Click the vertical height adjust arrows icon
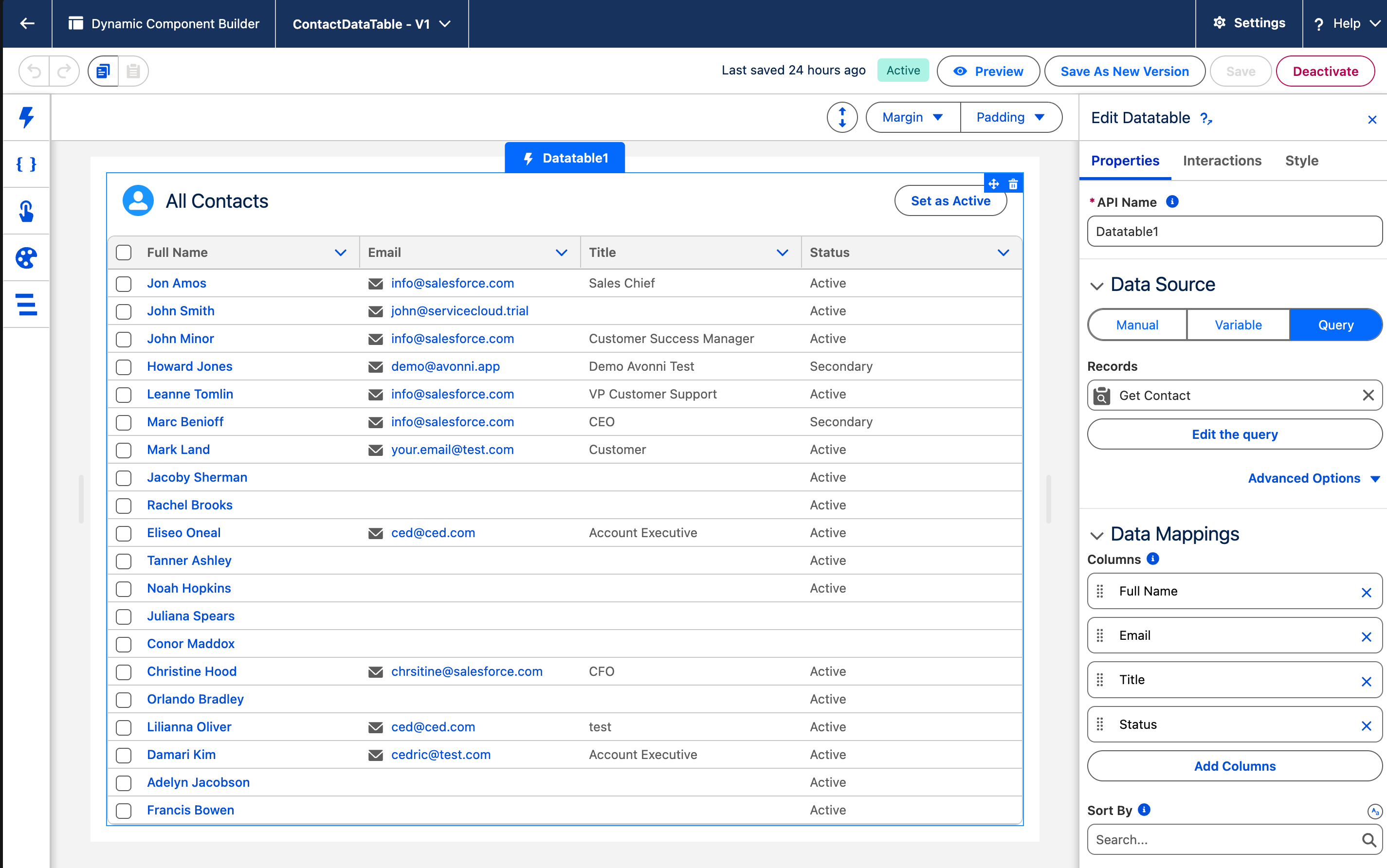This screenshot has height=868, width=1387. (x=841, y=117)
